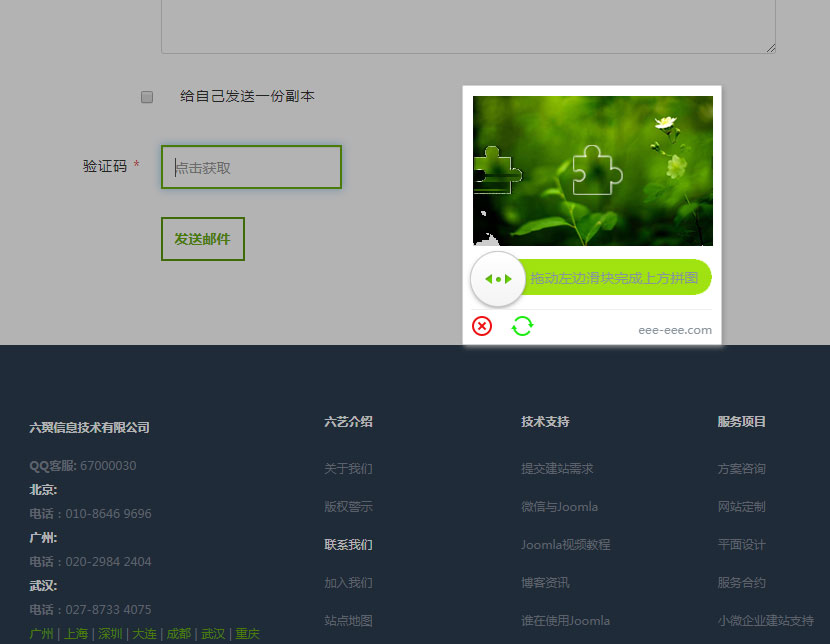Click the red captcha close icon
This screenshot has height=644, width=830.
coord(482,326)
